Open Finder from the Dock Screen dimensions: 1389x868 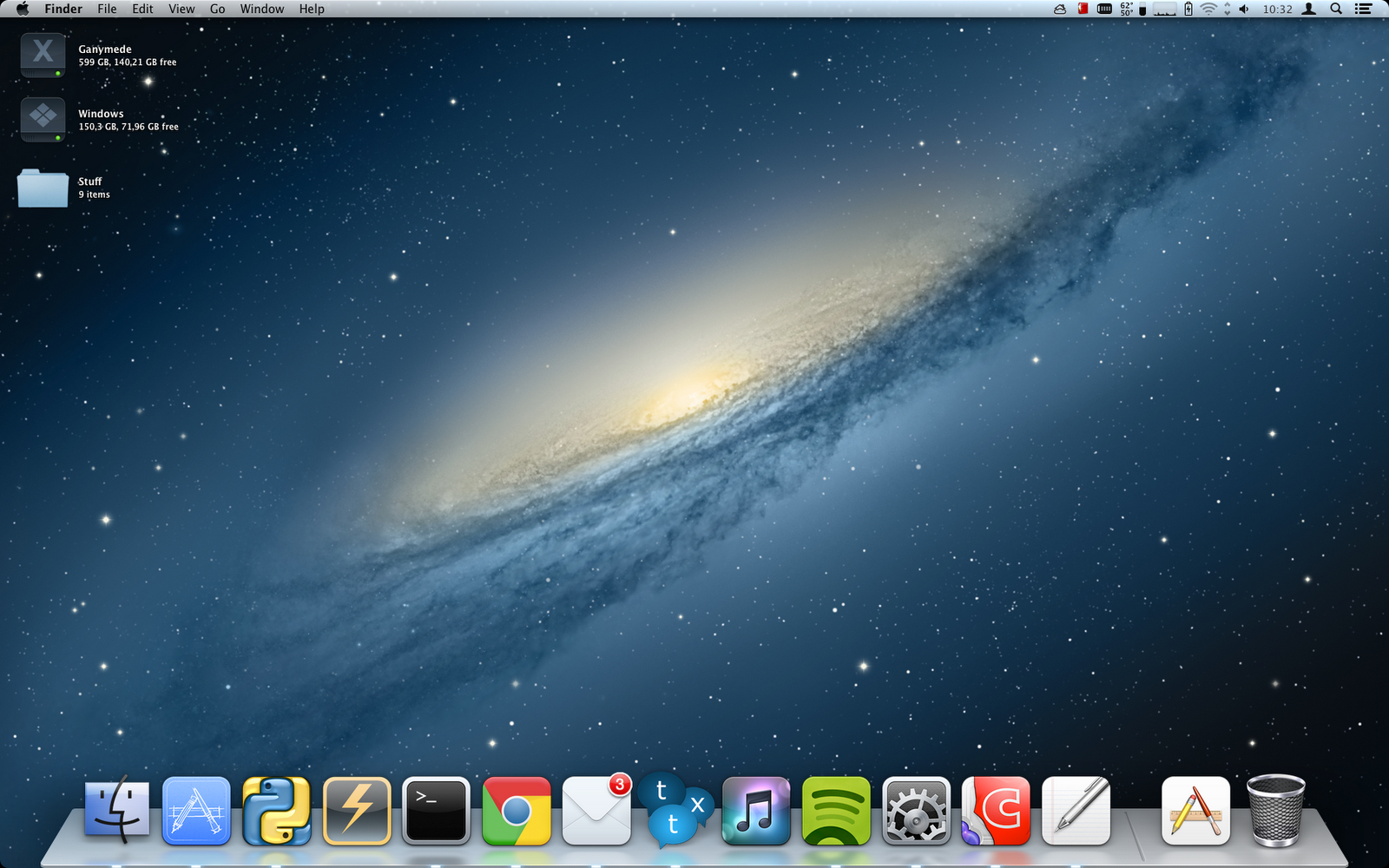[x=116, y=810]
